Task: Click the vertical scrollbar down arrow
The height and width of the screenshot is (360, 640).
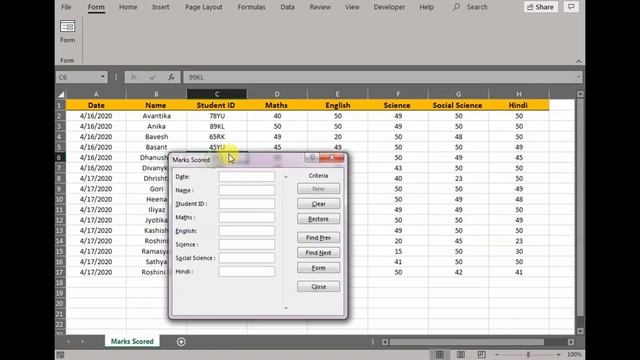Action: [580, 331]
